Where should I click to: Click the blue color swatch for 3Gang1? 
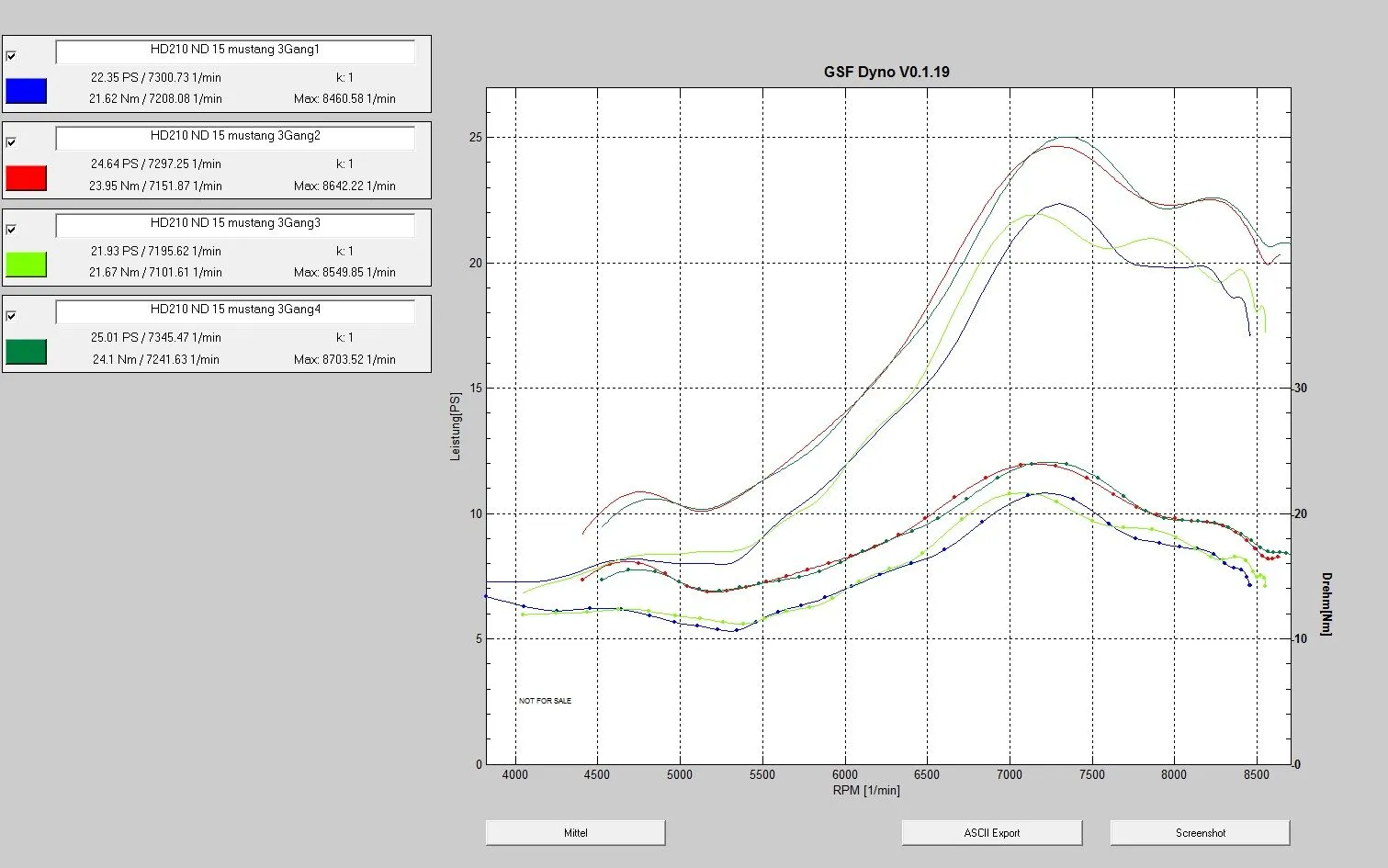point(26,91)
